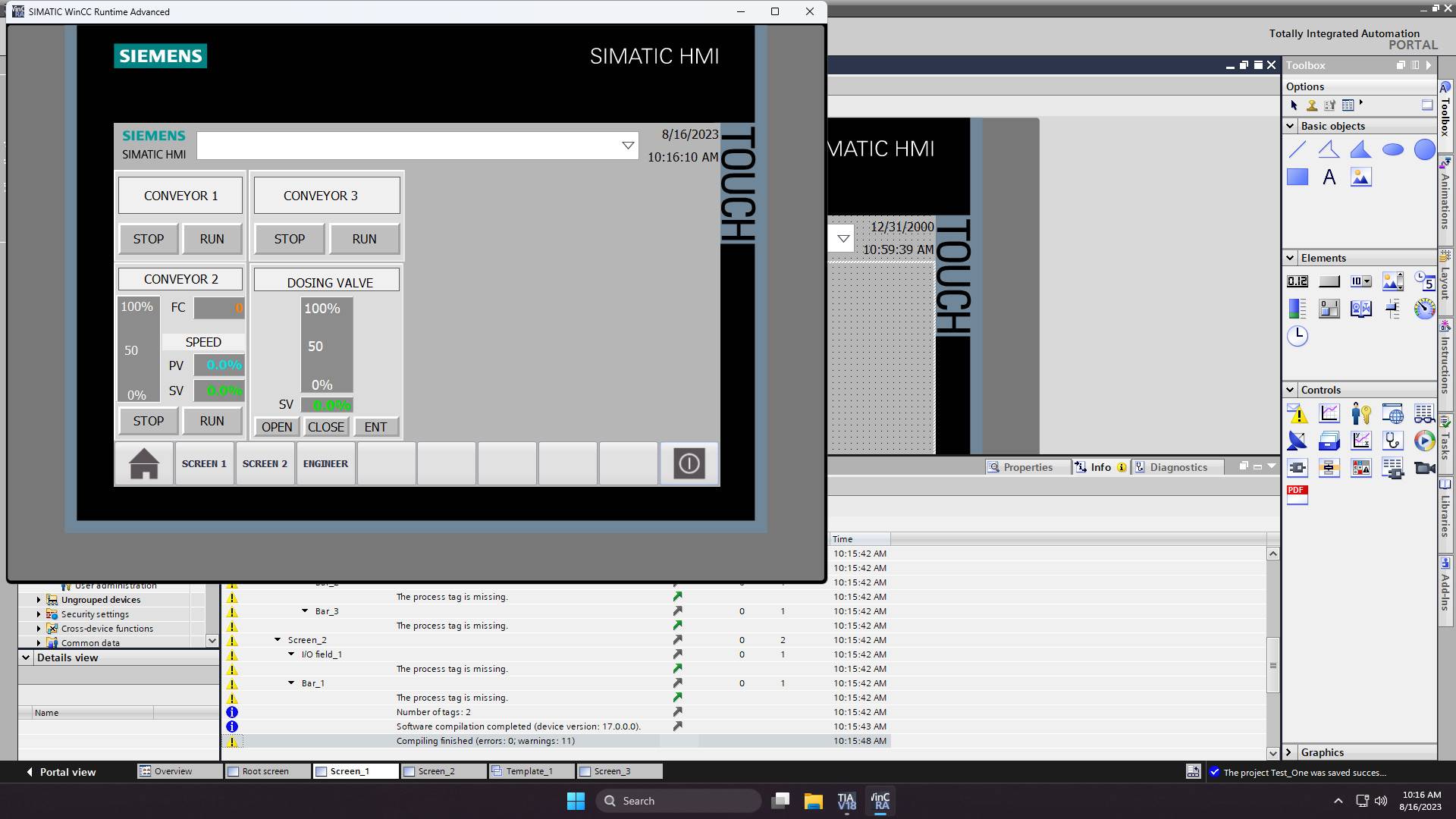Expand the Graphics section

[x=1289, y=752]
